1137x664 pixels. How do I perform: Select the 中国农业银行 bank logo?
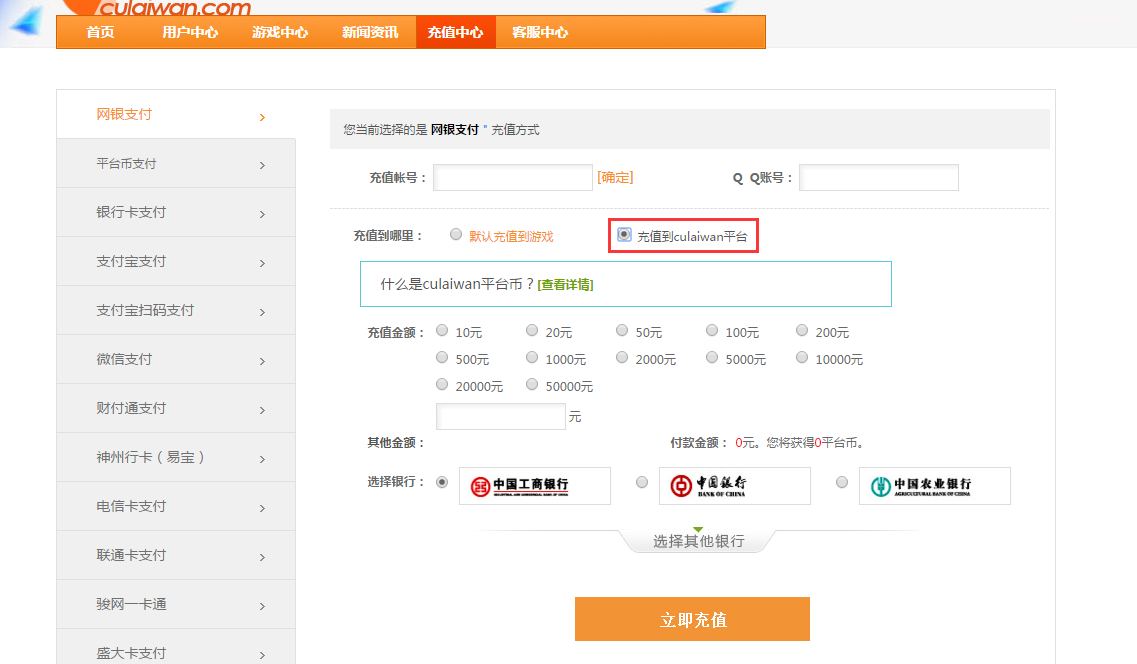tap(935, 486)
